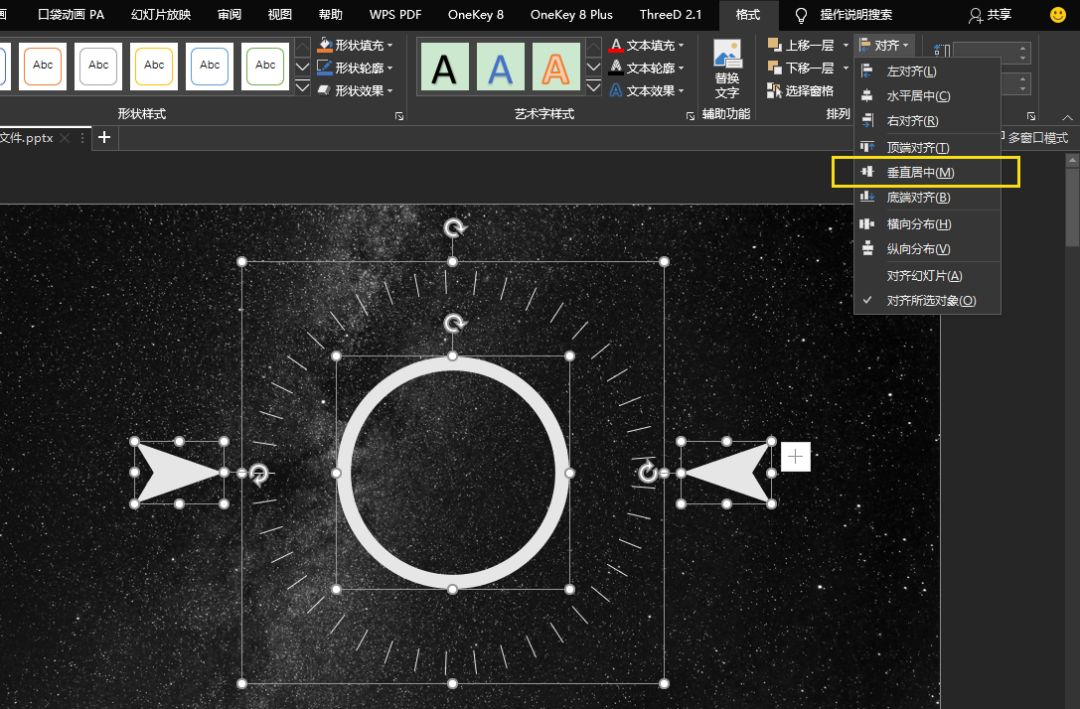
Task: Switch to the OneKey 8 Plus tab
Action: pos(572,14)
